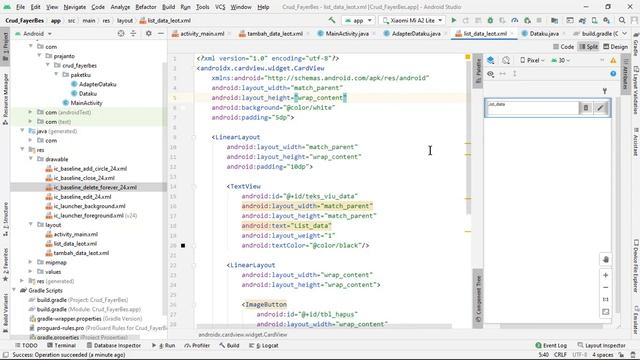This screenshot has height=360, width=640.
Task: Click the collapse all icon in Project panel
Action: click(x=133, y=33)
